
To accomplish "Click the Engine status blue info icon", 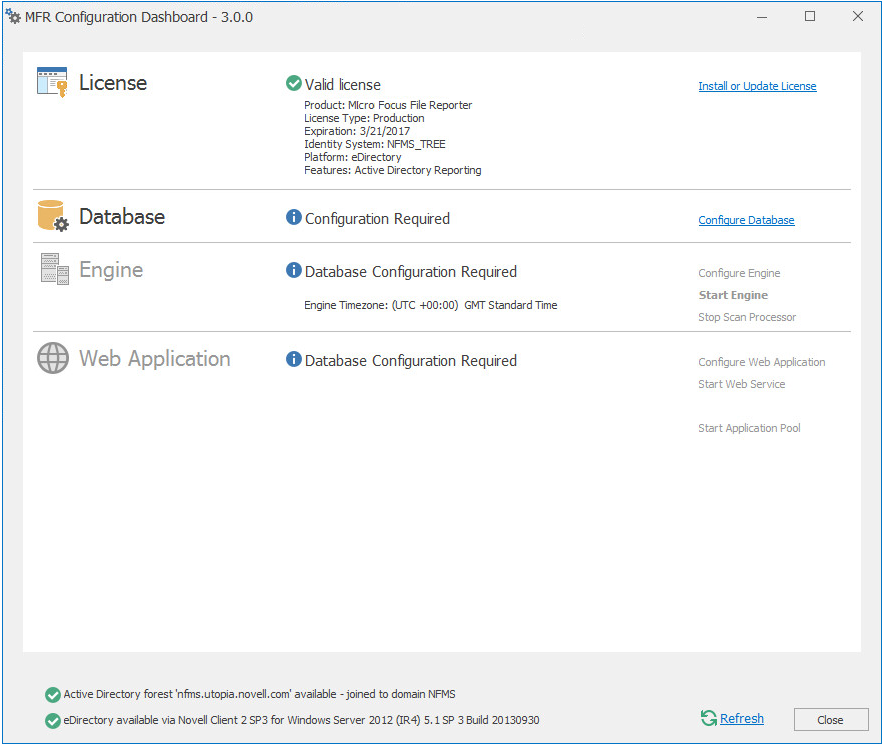I will (x=293, y=271).
